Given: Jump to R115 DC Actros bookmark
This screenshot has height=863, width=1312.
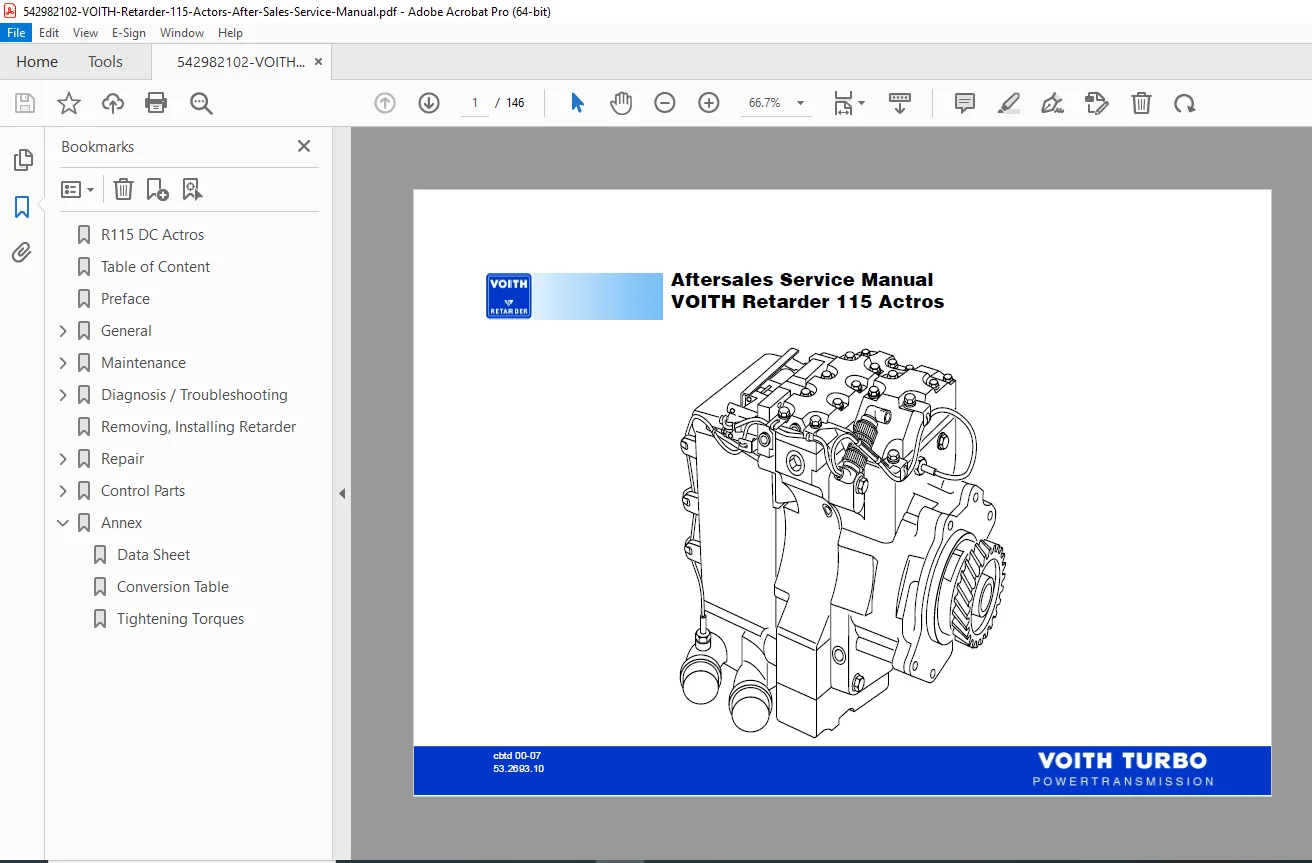Looking at the screenshot, I should pos(152,235).
